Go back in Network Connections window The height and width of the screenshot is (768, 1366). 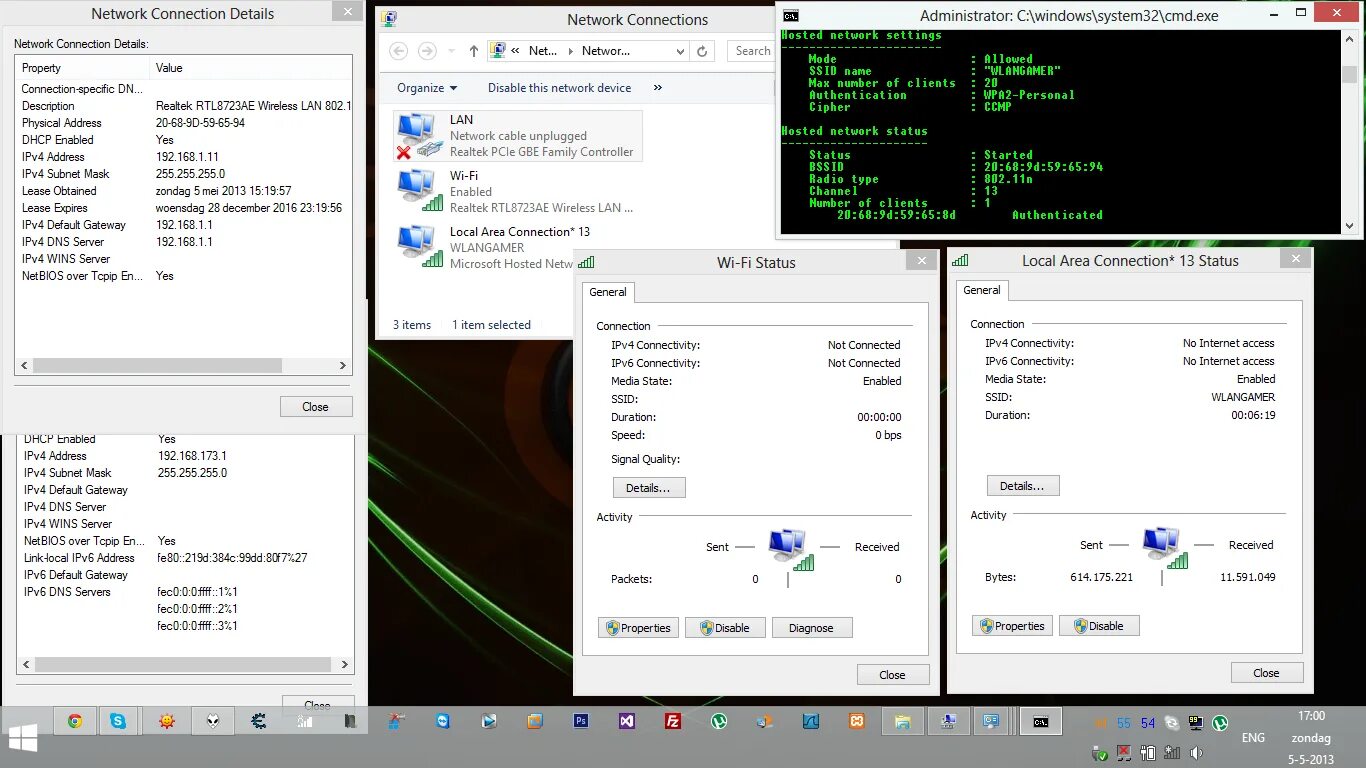[x=398, y=51]
